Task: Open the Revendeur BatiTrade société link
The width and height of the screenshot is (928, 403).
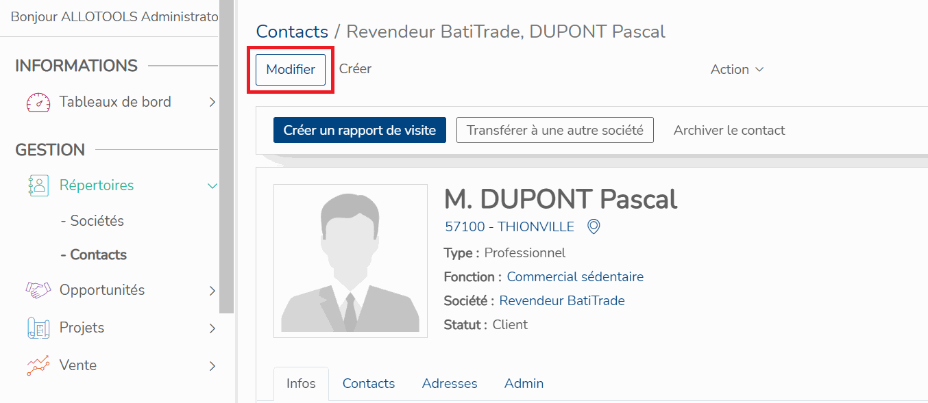Action: tap(562, 301)
